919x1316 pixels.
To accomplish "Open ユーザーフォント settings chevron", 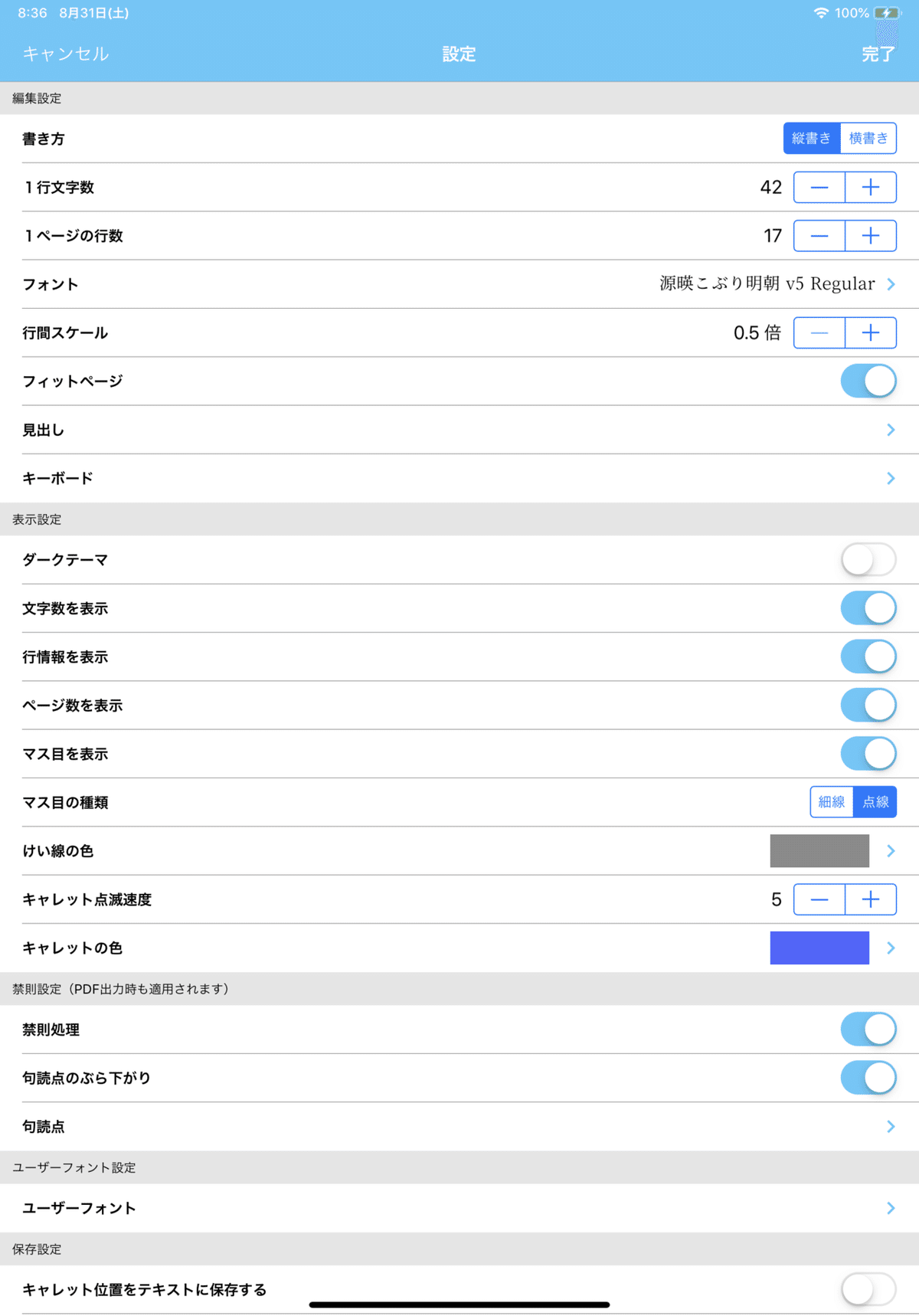I will [891, 1208].
